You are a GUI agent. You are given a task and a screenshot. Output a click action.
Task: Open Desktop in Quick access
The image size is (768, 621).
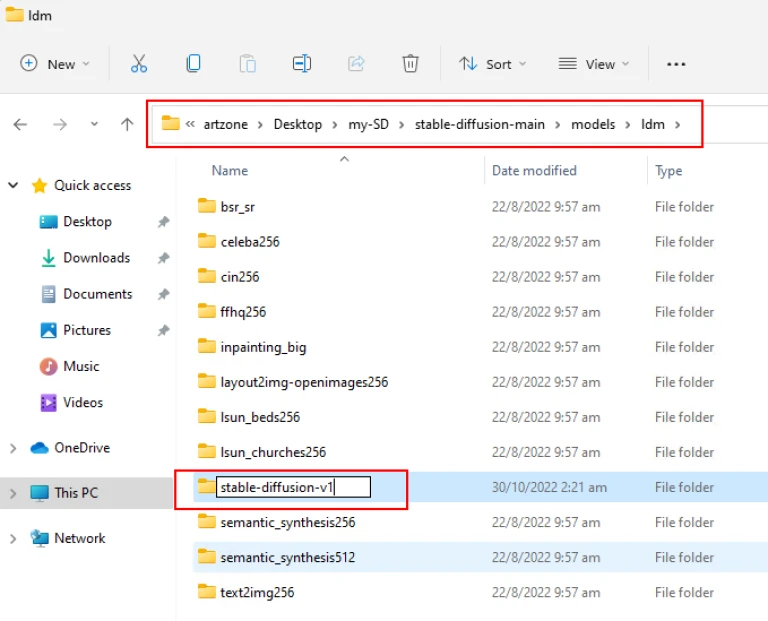[87, 222]
